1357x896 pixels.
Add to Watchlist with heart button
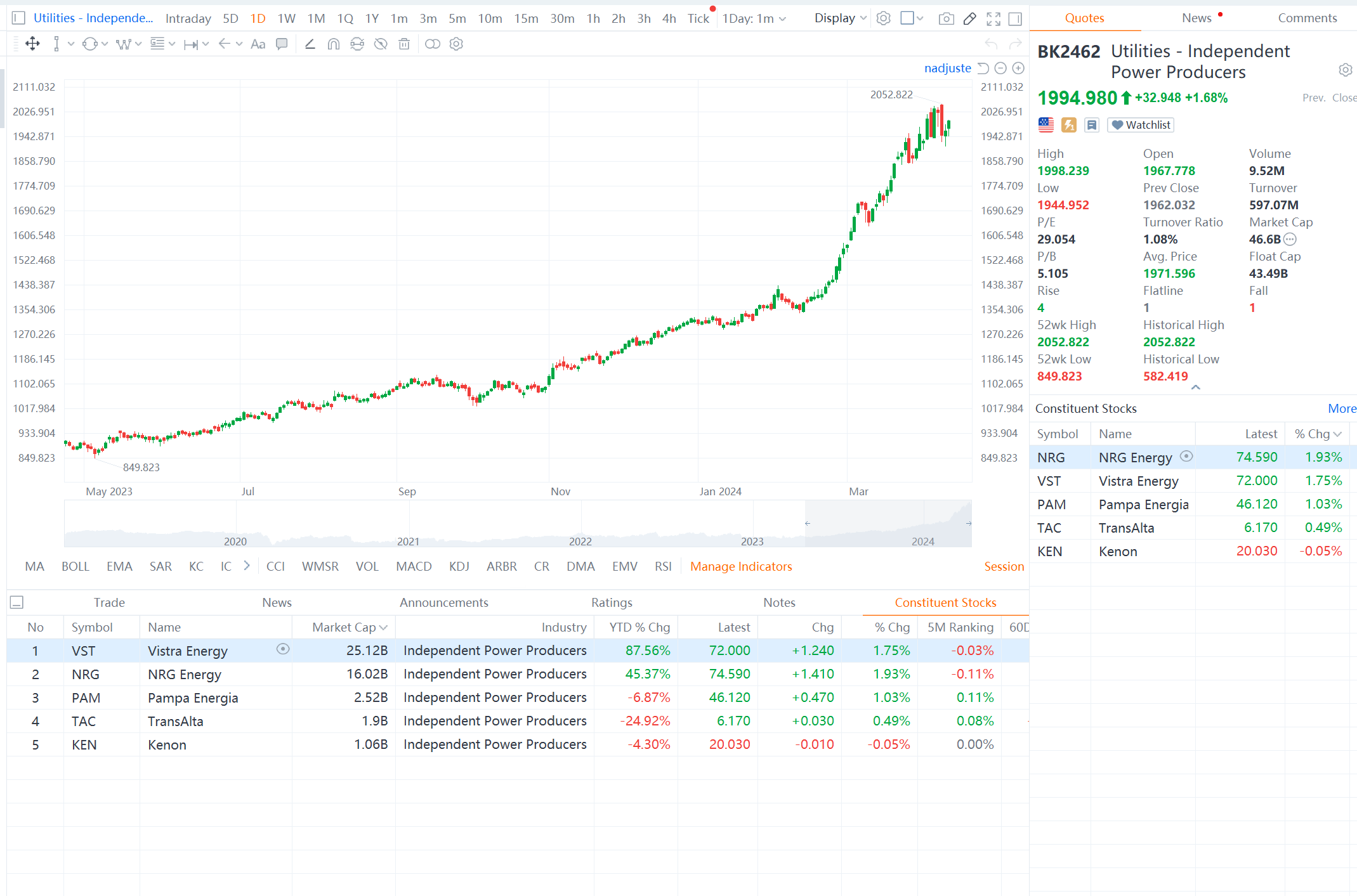click(x=1141, y=125)
